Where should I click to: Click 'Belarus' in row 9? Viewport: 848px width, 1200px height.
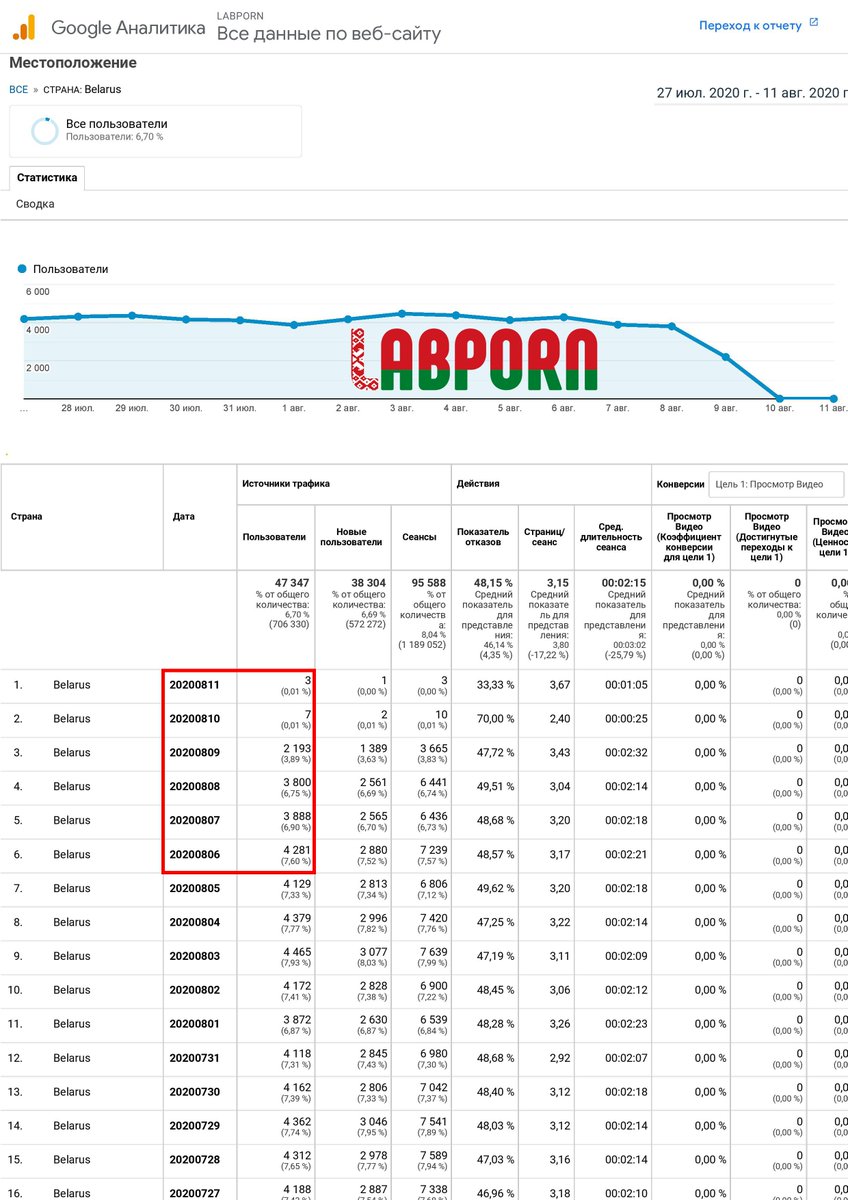click(72, 957)
